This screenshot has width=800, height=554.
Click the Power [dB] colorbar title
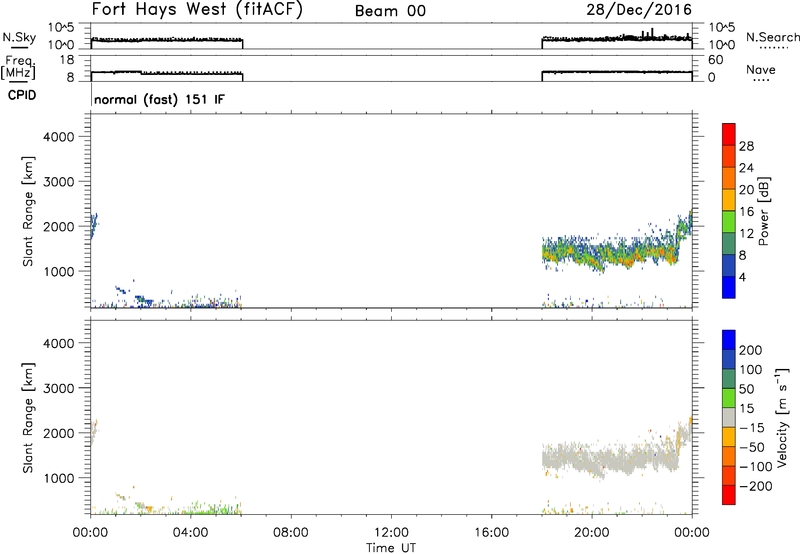pyautogui.click(x=764, y=211)
